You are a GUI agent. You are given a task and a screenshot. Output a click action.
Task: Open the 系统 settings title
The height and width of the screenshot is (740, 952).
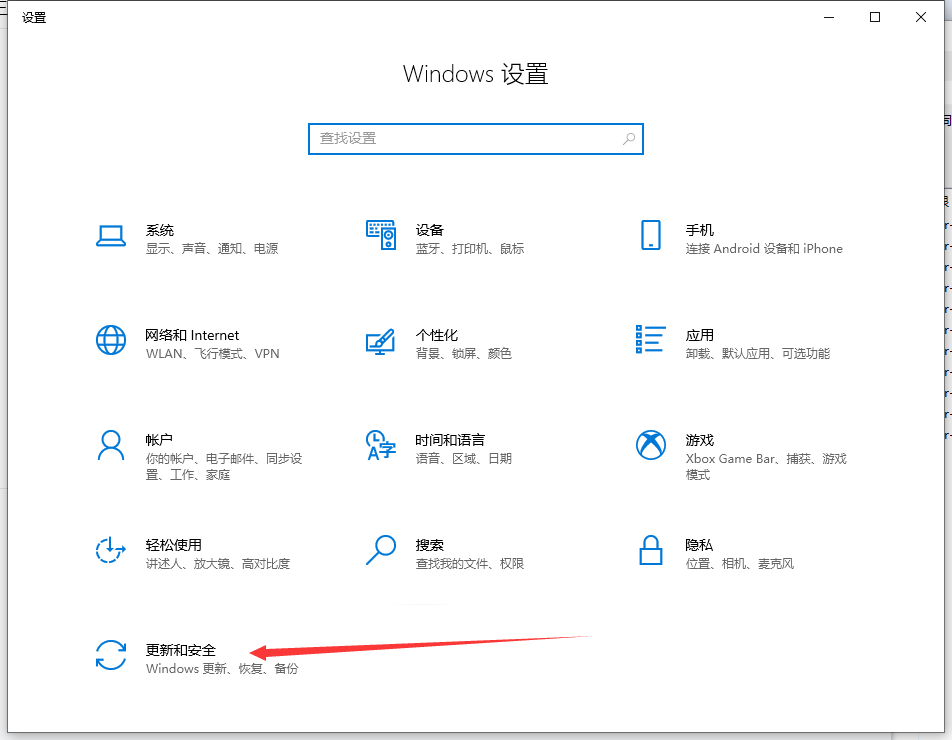point(160,230)
